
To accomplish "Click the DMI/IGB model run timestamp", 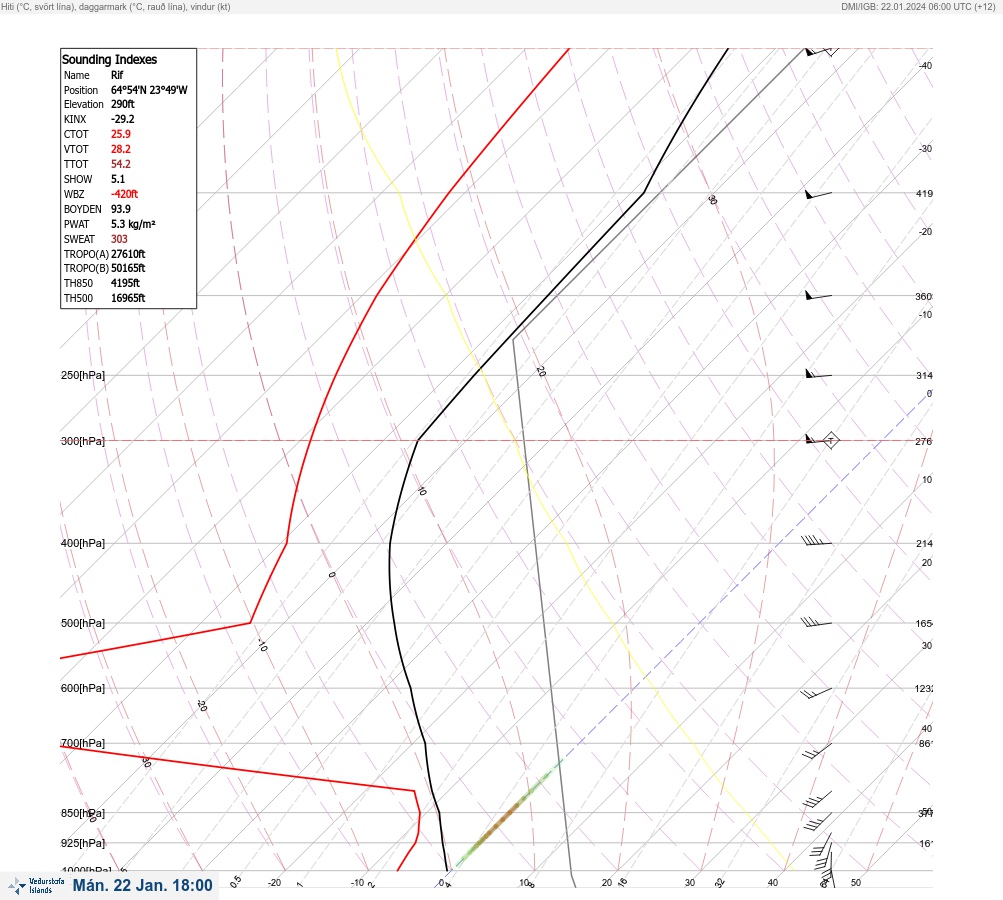I will click(919, 6).
